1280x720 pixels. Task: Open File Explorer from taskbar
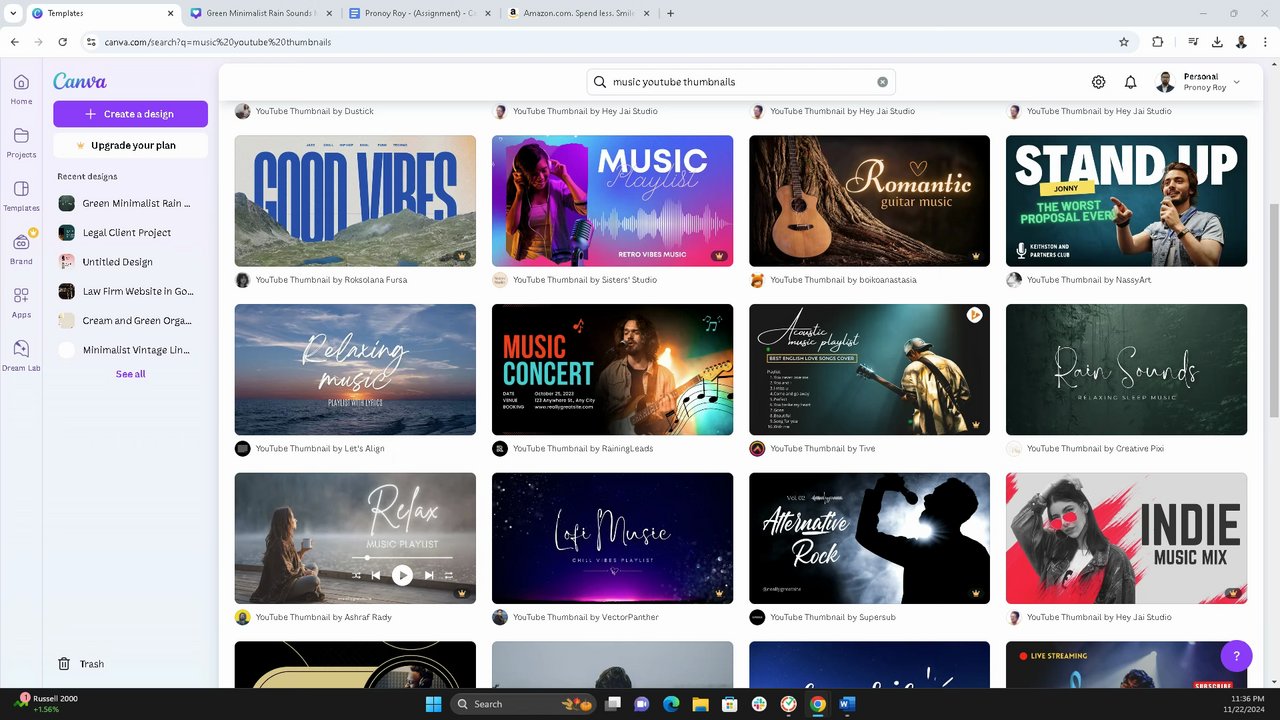(700, 704)
